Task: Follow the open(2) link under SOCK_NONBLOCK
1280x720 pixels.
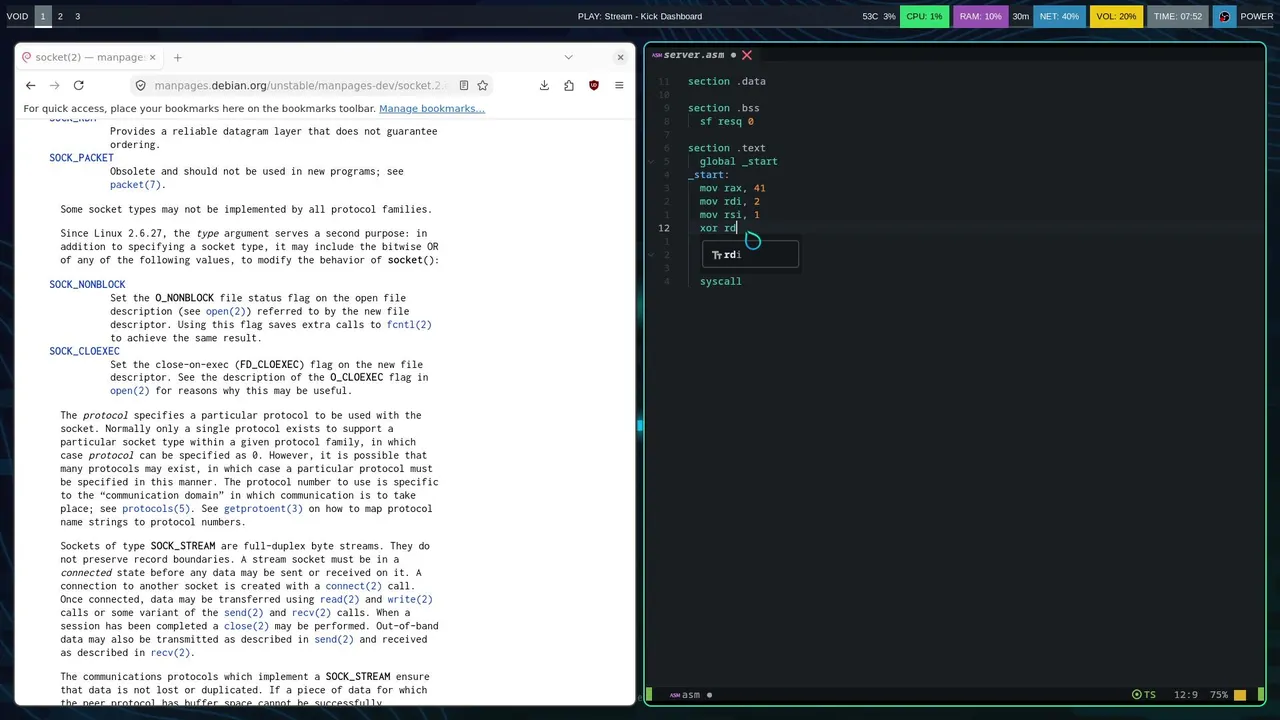Action: point(226,311)
